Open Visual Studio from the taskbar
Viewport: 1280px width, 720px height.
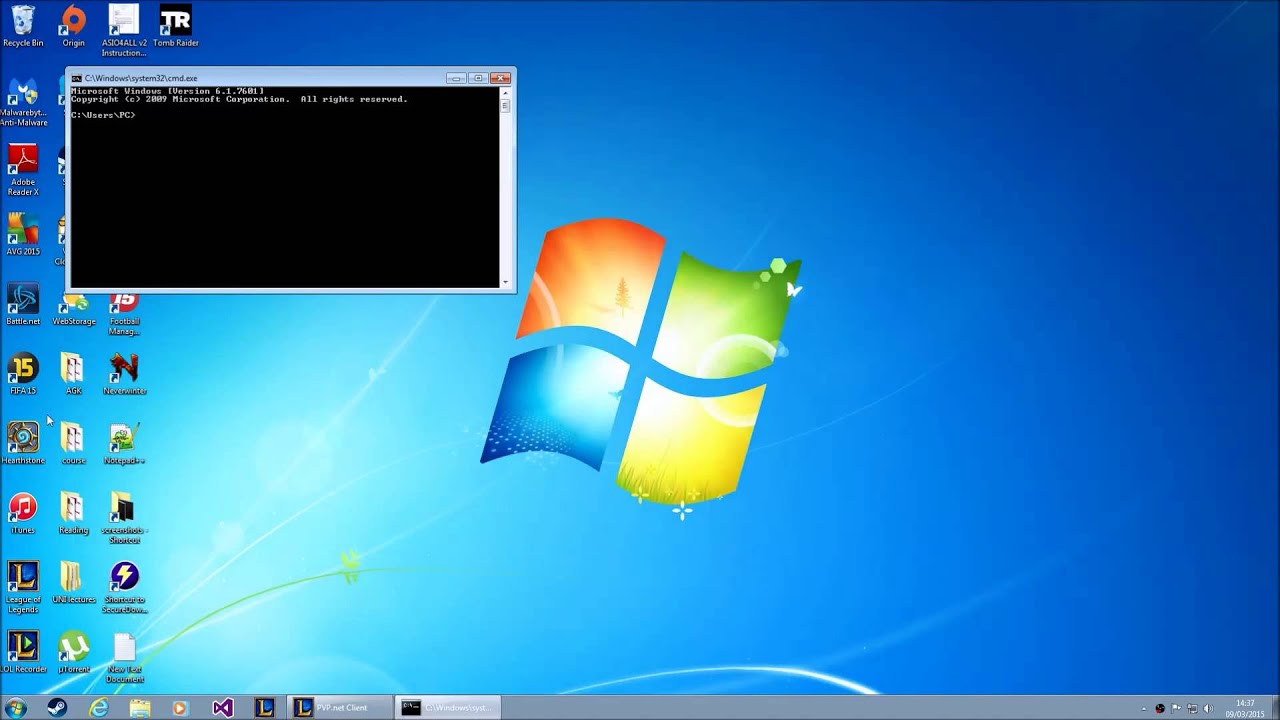click(x=222, y=708)
